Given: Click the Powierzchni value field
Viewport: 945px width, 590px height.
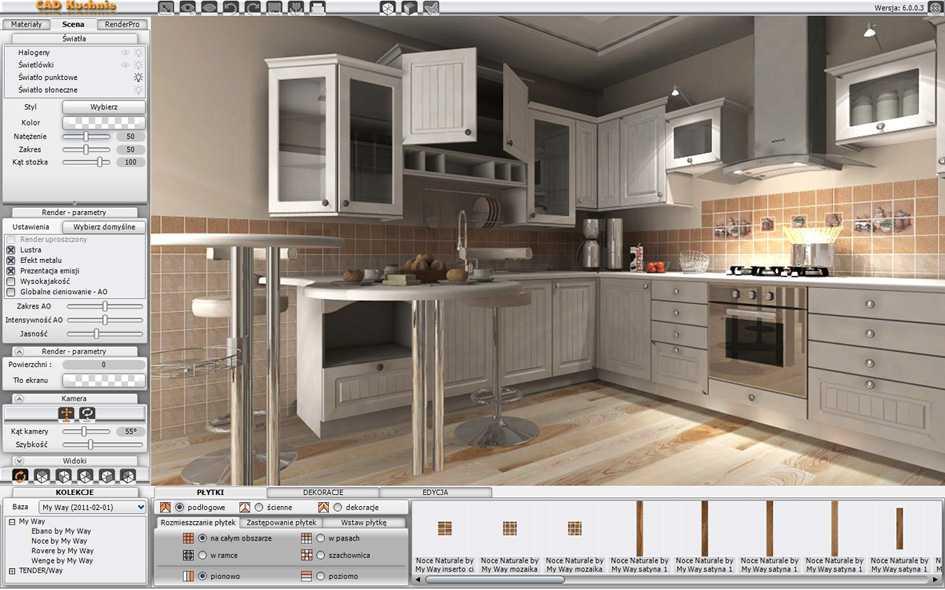Looking at the screenshot, I should pos(104,365).
